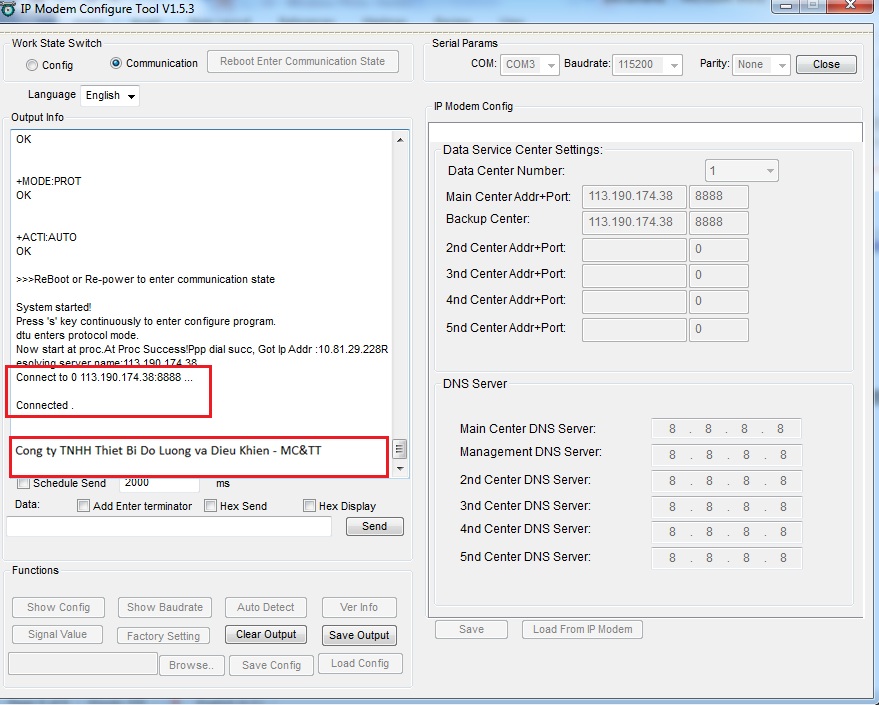Viewport: 879px width, 705px height.
Task: Click the config file path field
Action: tap(83, 664)
